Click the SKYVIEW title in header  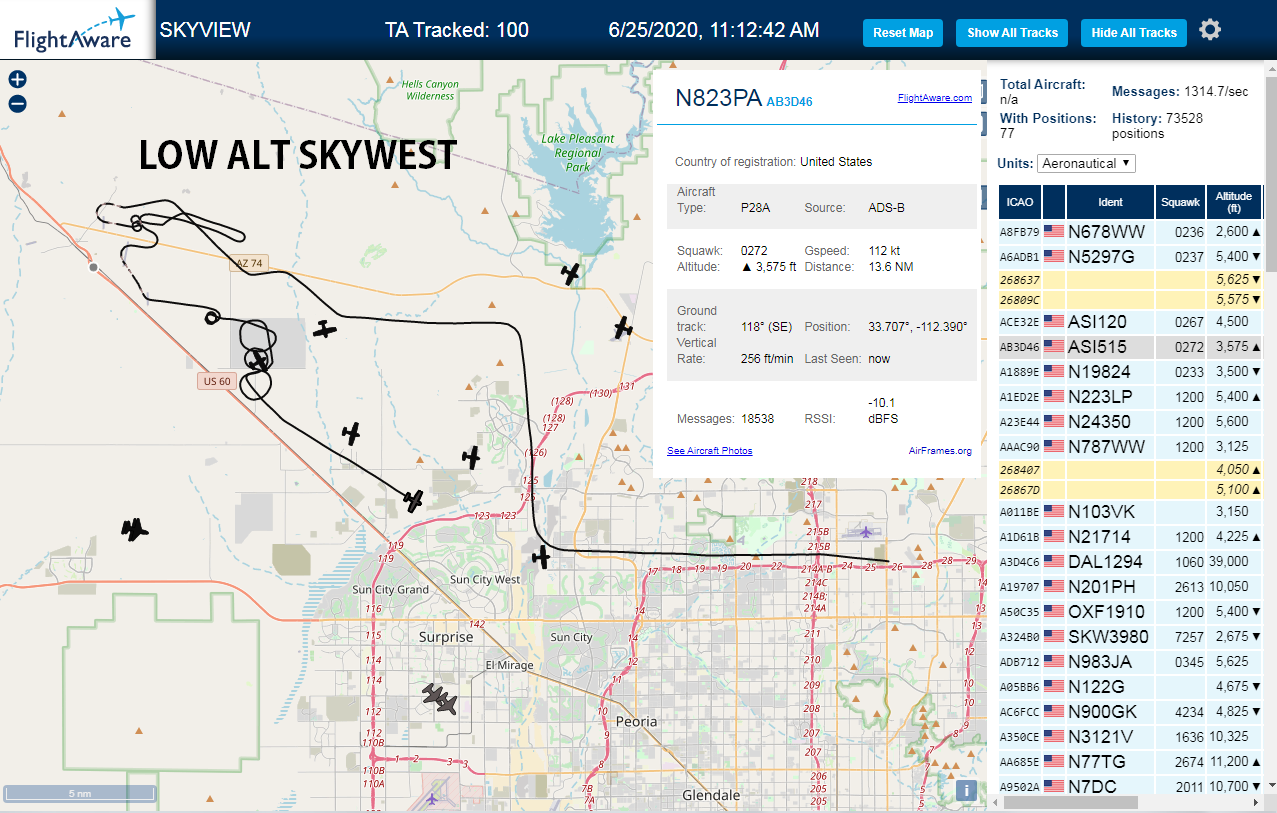coord(205,30)
